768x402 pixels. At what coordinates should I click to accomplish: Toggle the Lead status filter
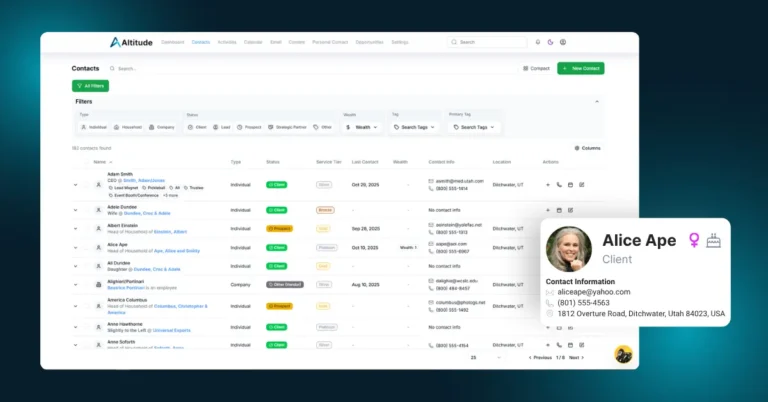coord(221,127)
